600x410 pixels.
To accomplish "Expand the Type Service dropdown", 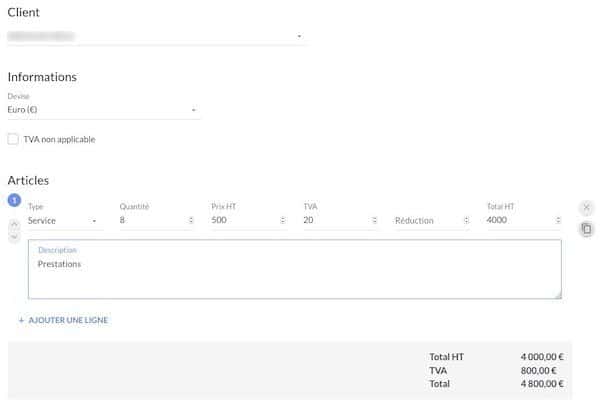I will click(65, 221).
